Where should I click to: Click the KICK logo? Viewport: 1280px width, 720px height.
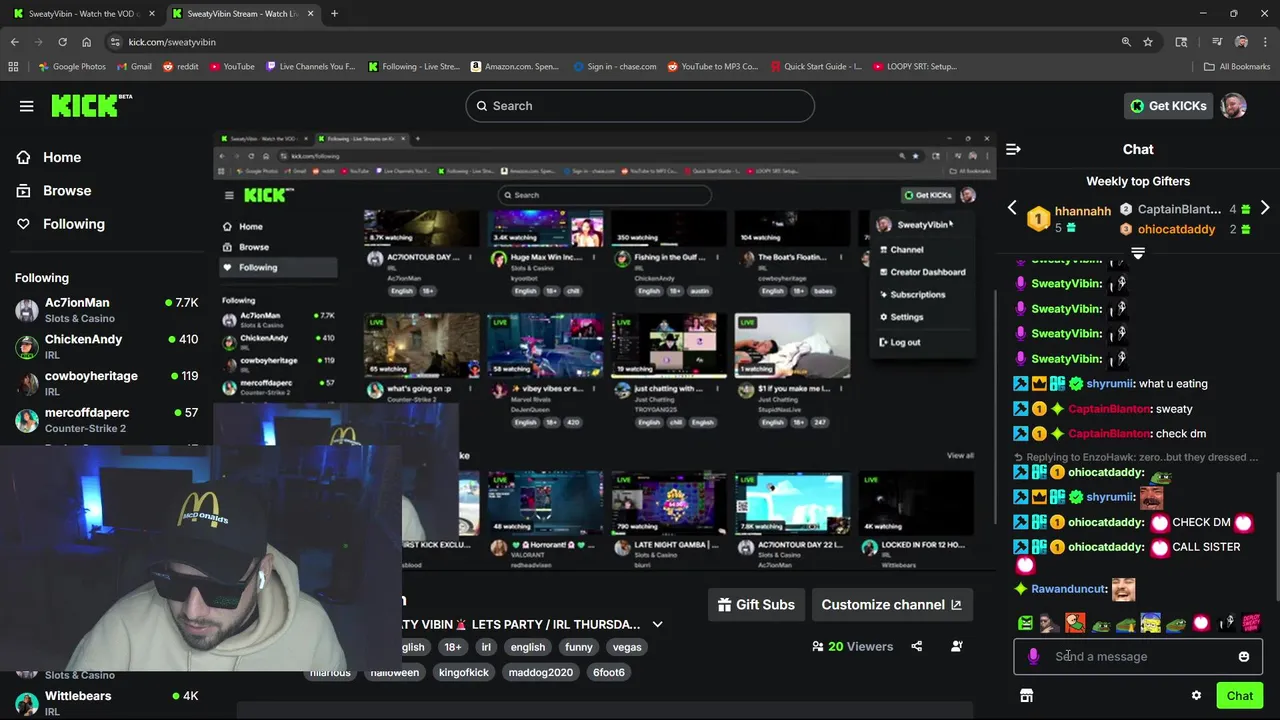[91, 106]
